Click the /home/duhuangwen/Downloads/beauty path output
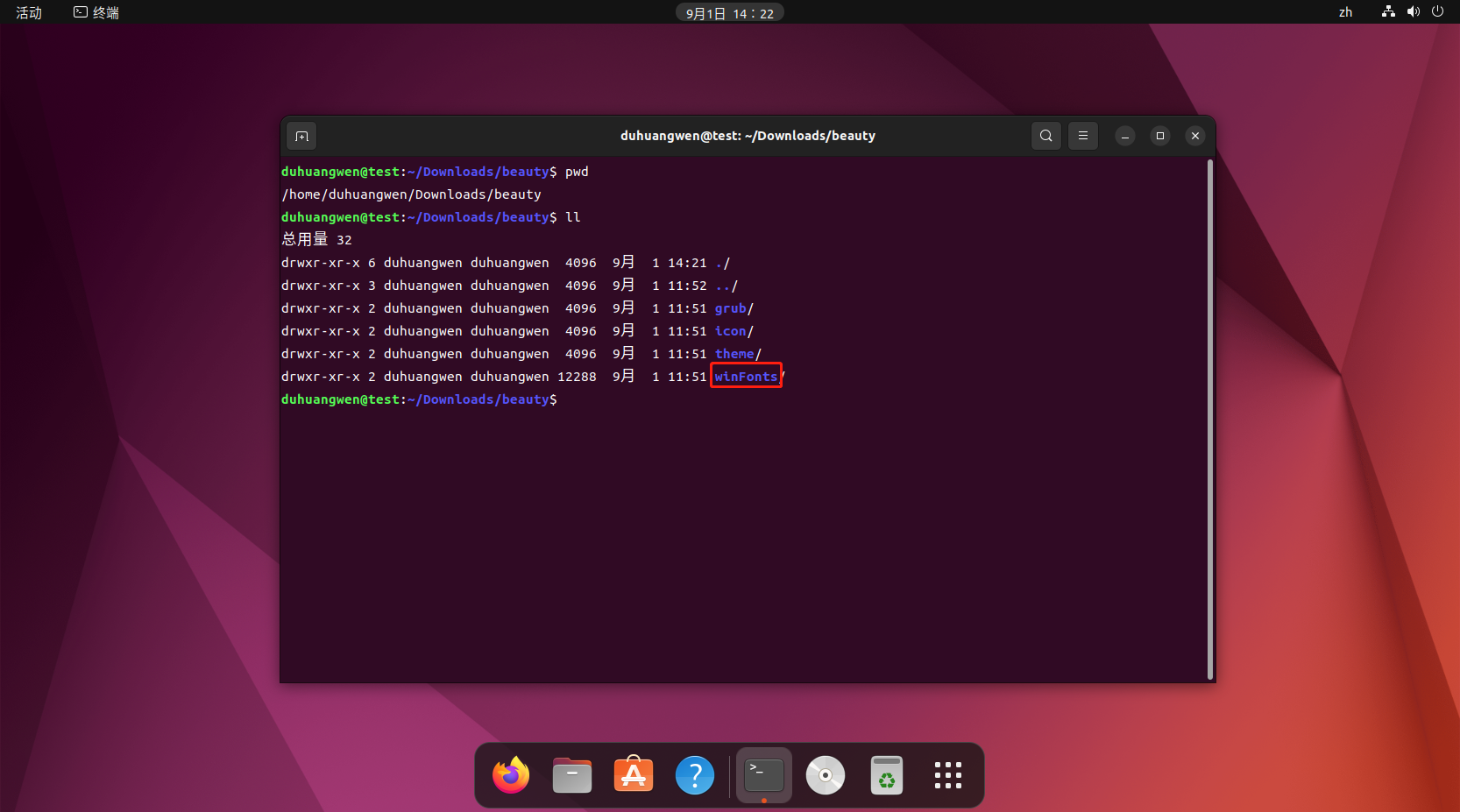The image size is (1460, 812). coord(411,194)
